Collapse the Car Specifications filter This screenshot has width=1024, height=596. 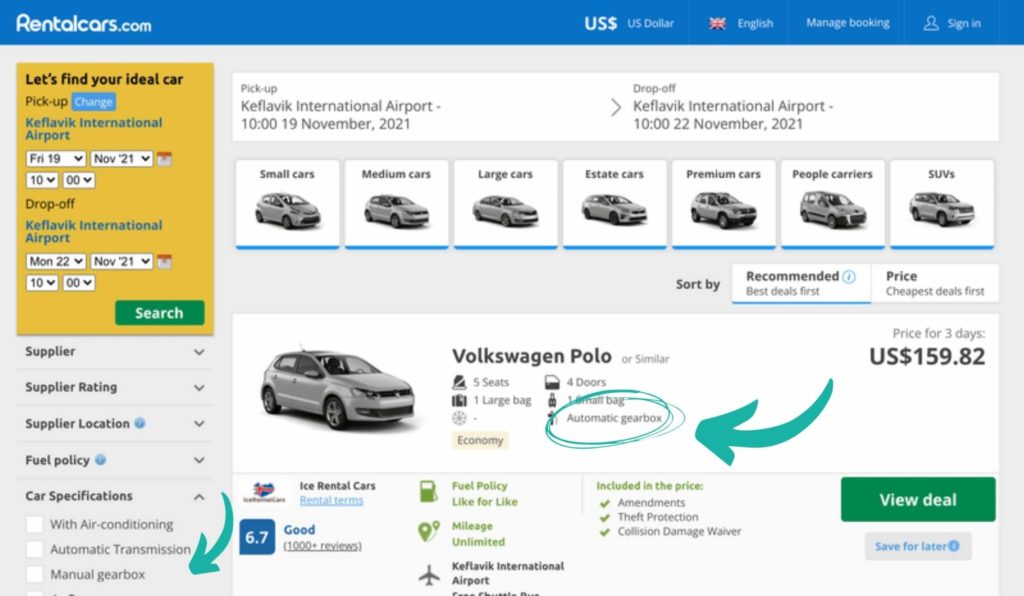115,496
